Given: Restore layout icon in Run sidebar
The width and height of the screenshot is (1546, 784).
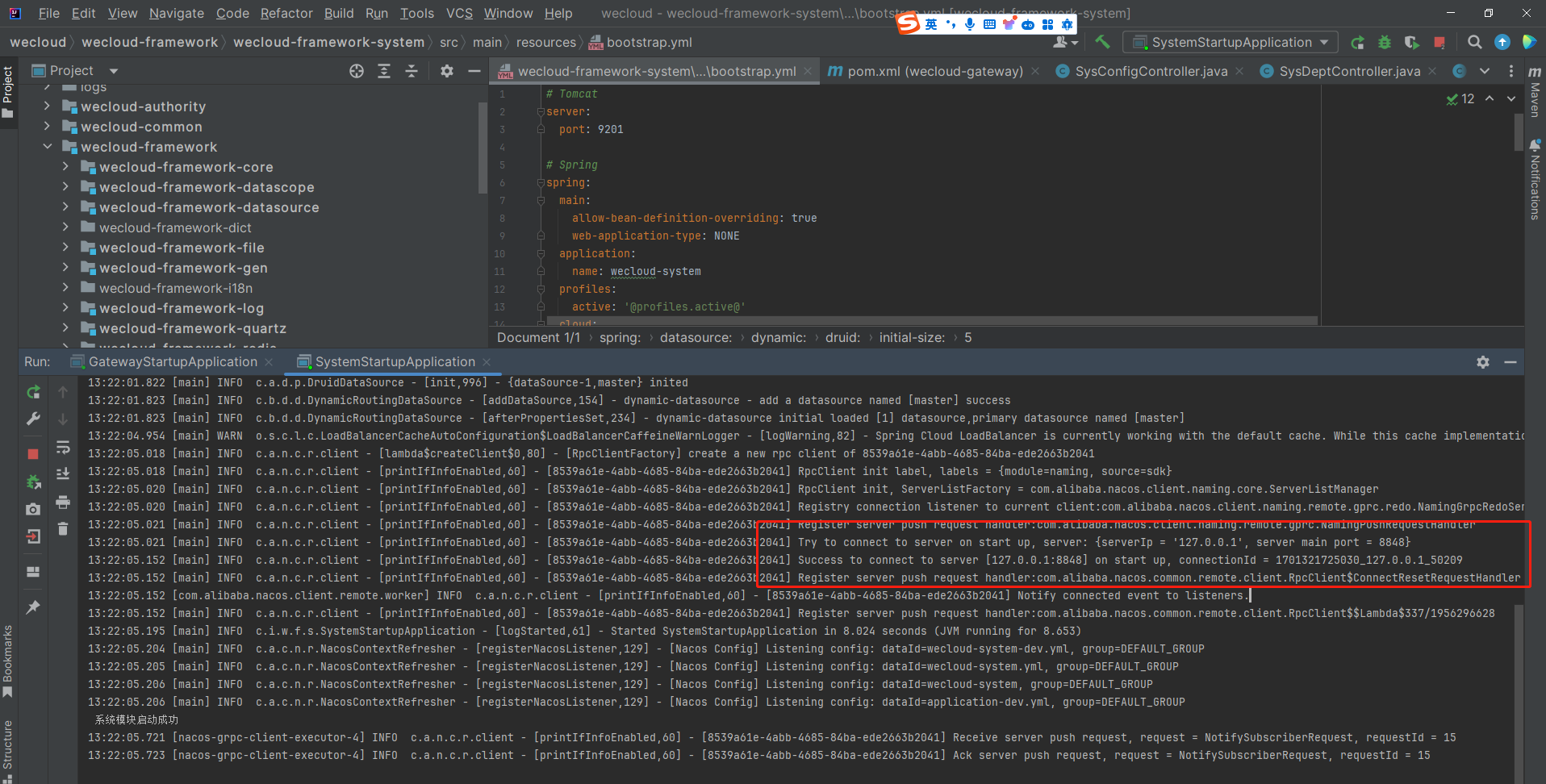Looking at the screenshot, I should click(x=33, y=572).
